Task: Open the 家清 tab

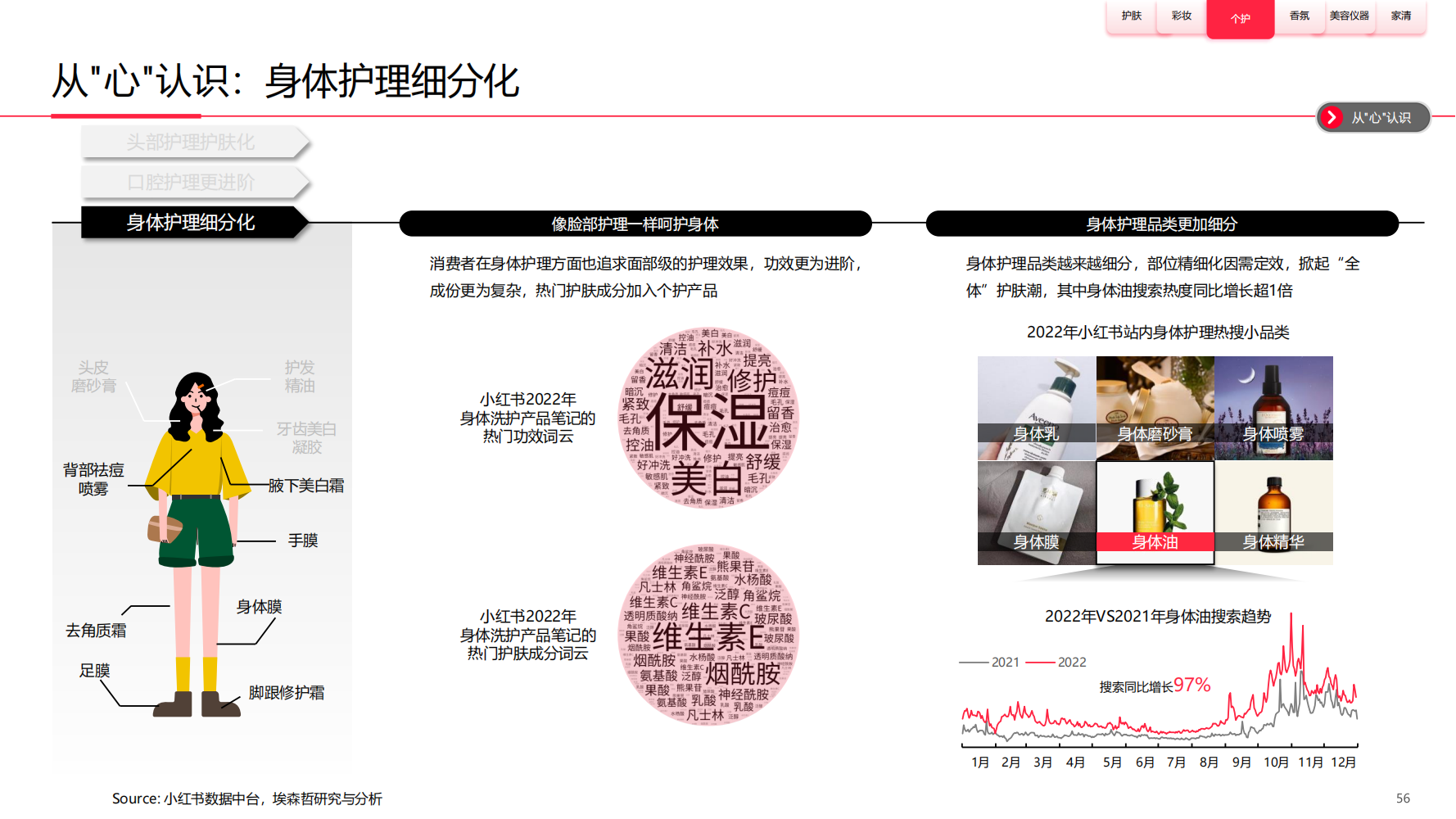Action: pyautogui.click(x=1400, y=16)
